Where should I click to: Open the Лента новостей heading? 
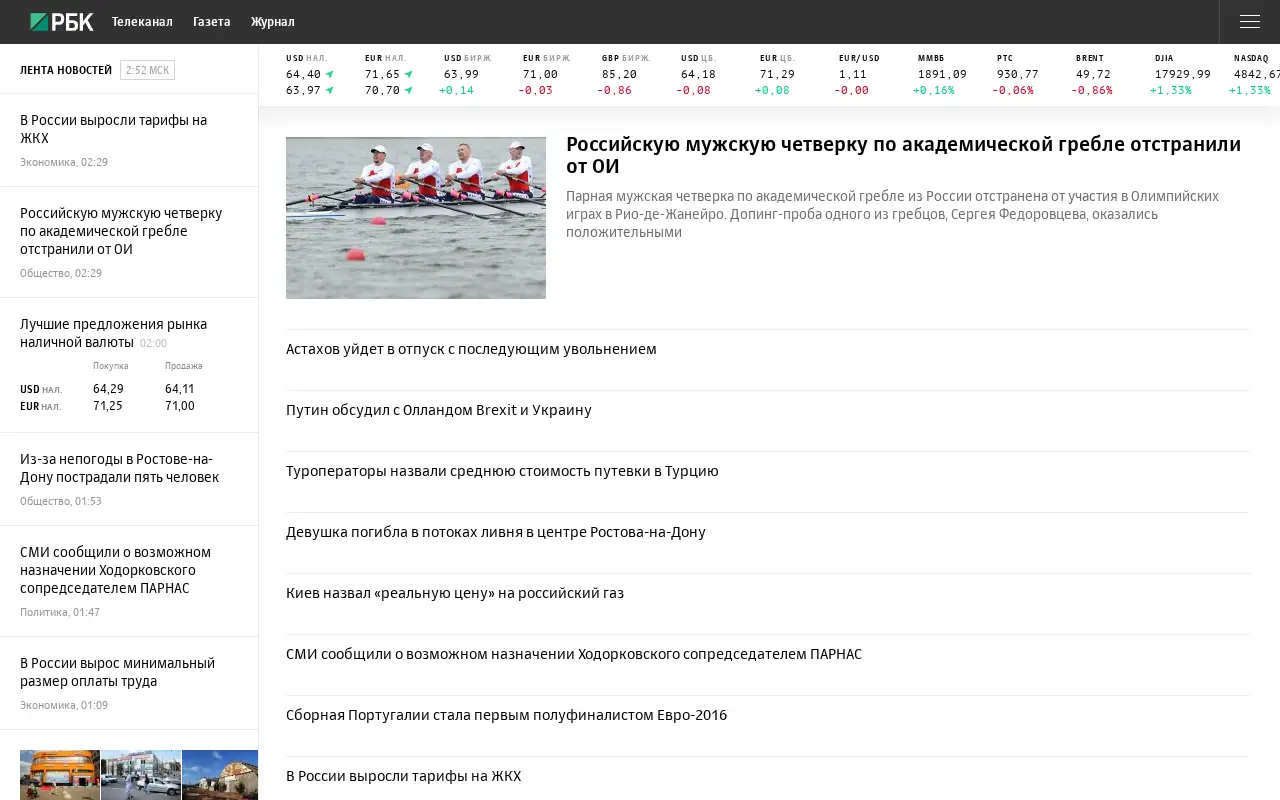pyautogui.click(x=66, y=70)
